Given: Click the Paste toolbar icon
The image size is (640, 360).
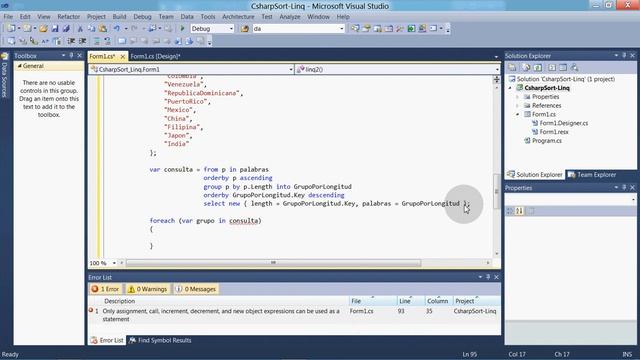Looking at the screenshot, I should 103,29.
